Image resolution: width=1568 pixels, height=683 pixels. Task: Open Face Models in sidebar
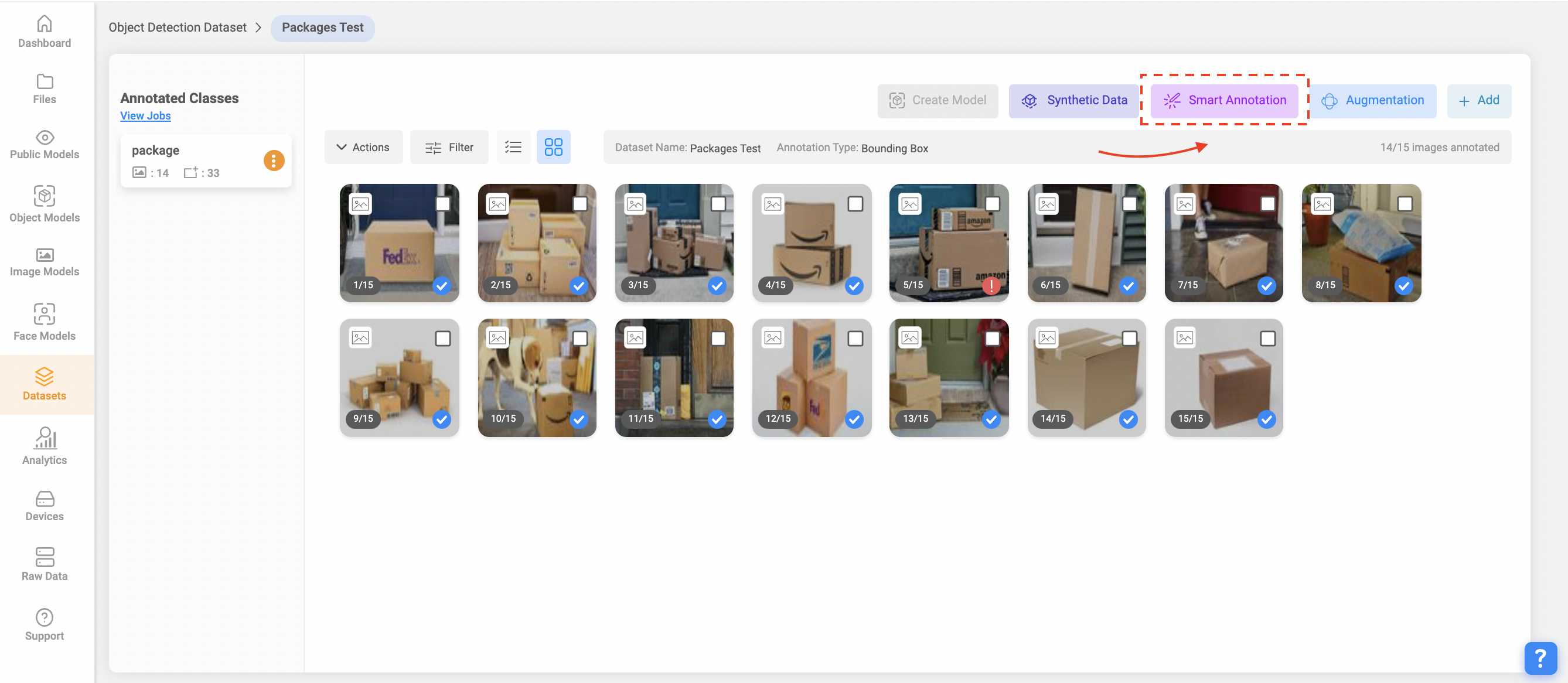(x=45, y=322)
